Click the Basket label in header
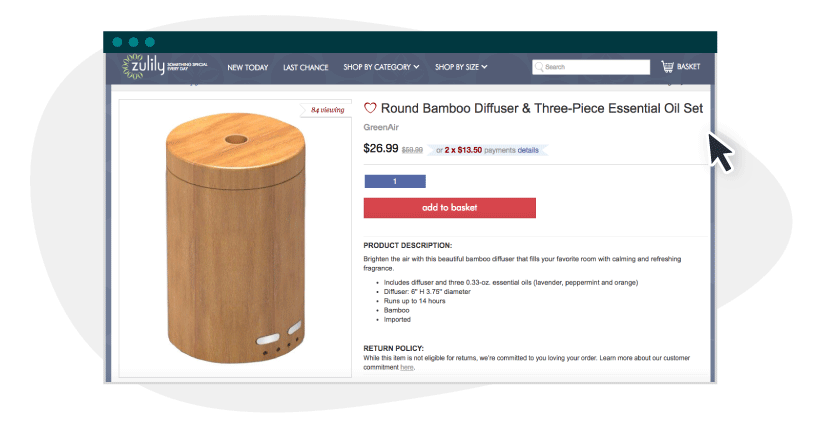820x424 pixels. point(689,67)
